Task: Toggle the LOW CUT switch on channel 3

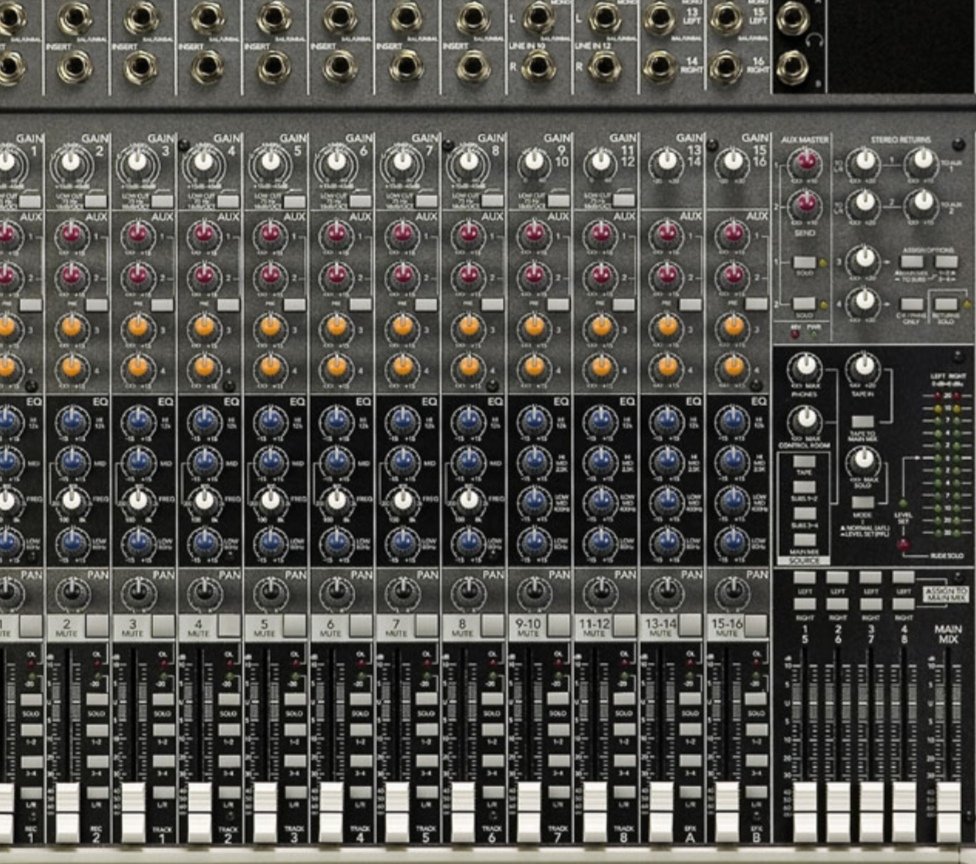Action: tap(162, 201)
